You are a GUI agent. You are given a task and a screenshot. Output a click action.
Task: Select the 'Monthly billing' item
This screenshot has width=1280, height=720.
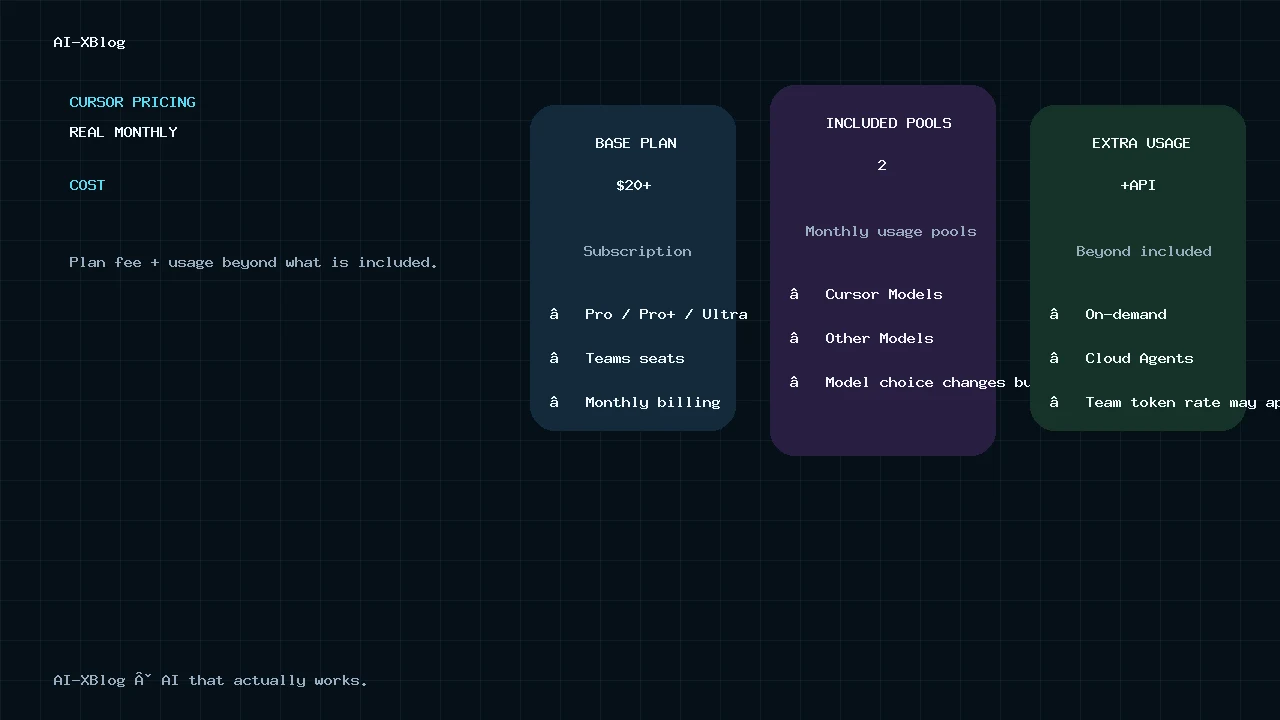653,402
